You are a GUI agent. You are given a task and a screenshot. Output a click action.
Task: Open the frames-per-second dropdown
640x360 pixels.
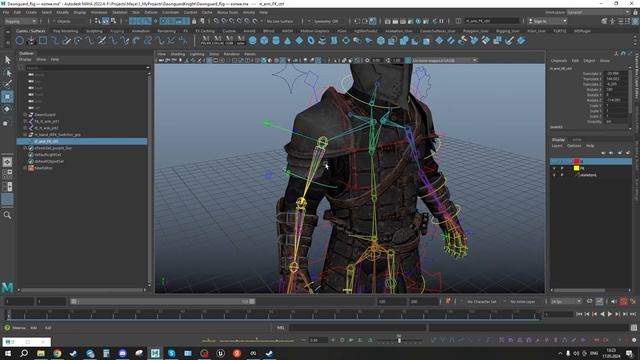pos(566,302)
